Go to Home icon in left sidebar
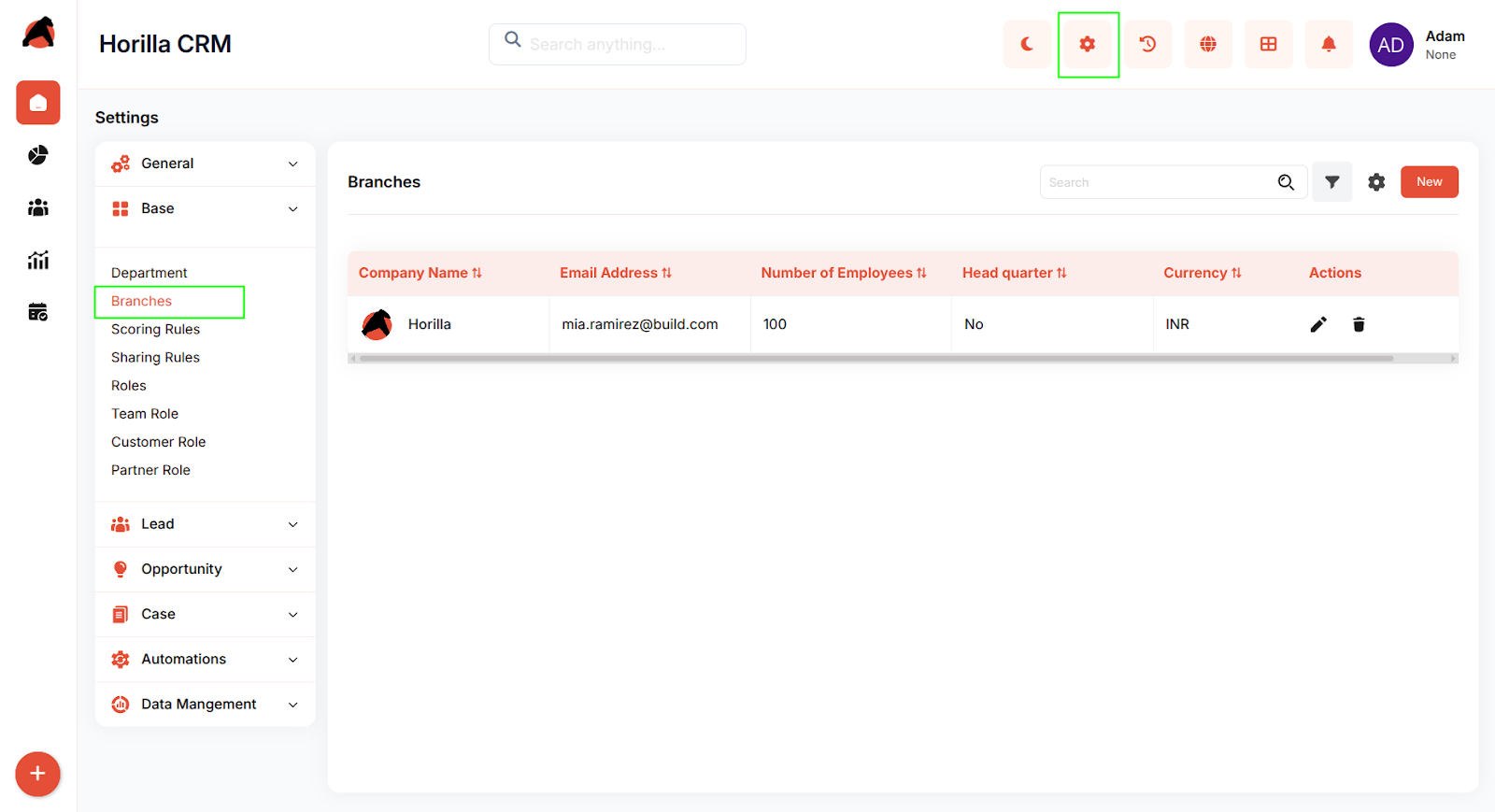The image size is (1495, 812). pos(38,103)
